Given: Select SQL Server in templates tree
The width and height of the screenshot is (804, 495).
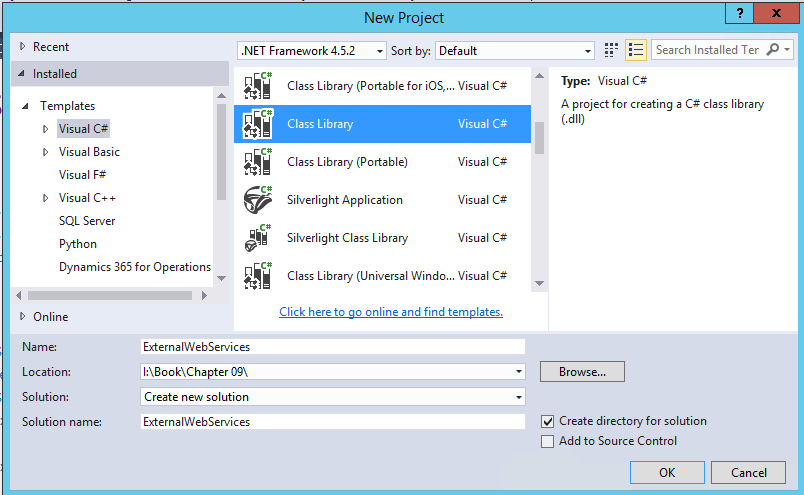Looking at the screenshot, I should [87, 221].
